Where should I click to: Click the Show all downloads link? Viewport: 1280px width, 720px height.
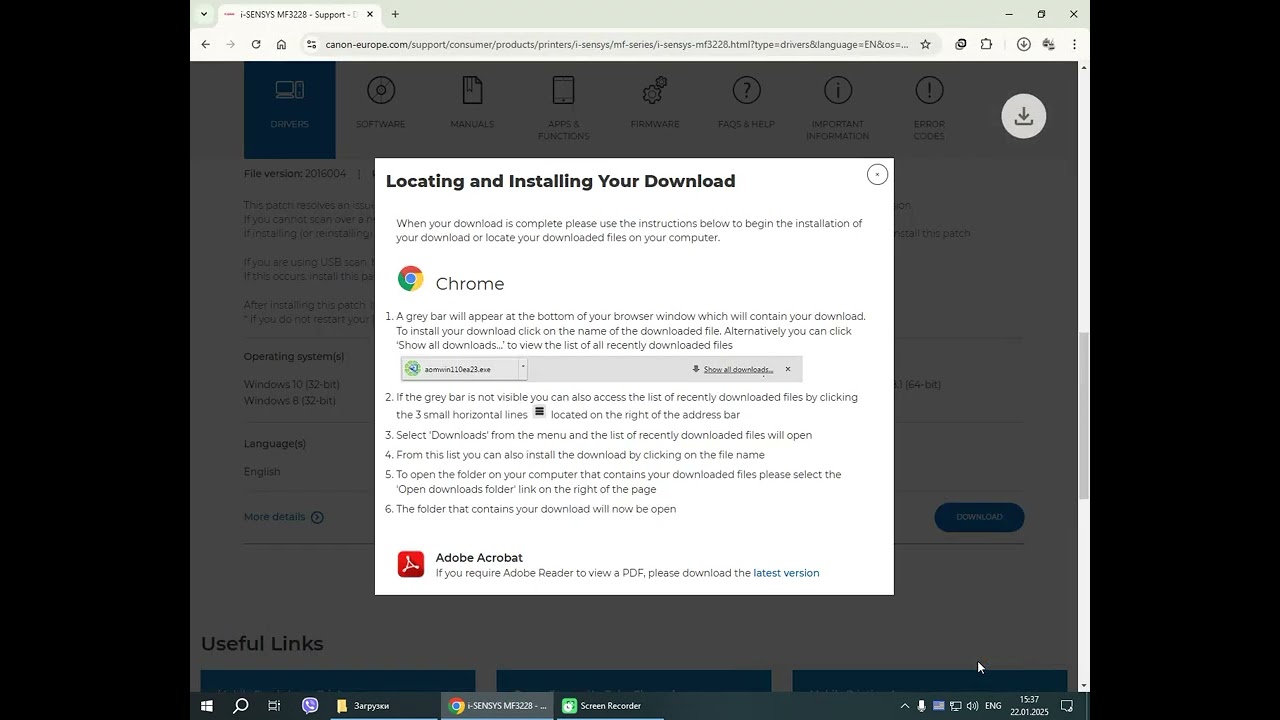738,369
